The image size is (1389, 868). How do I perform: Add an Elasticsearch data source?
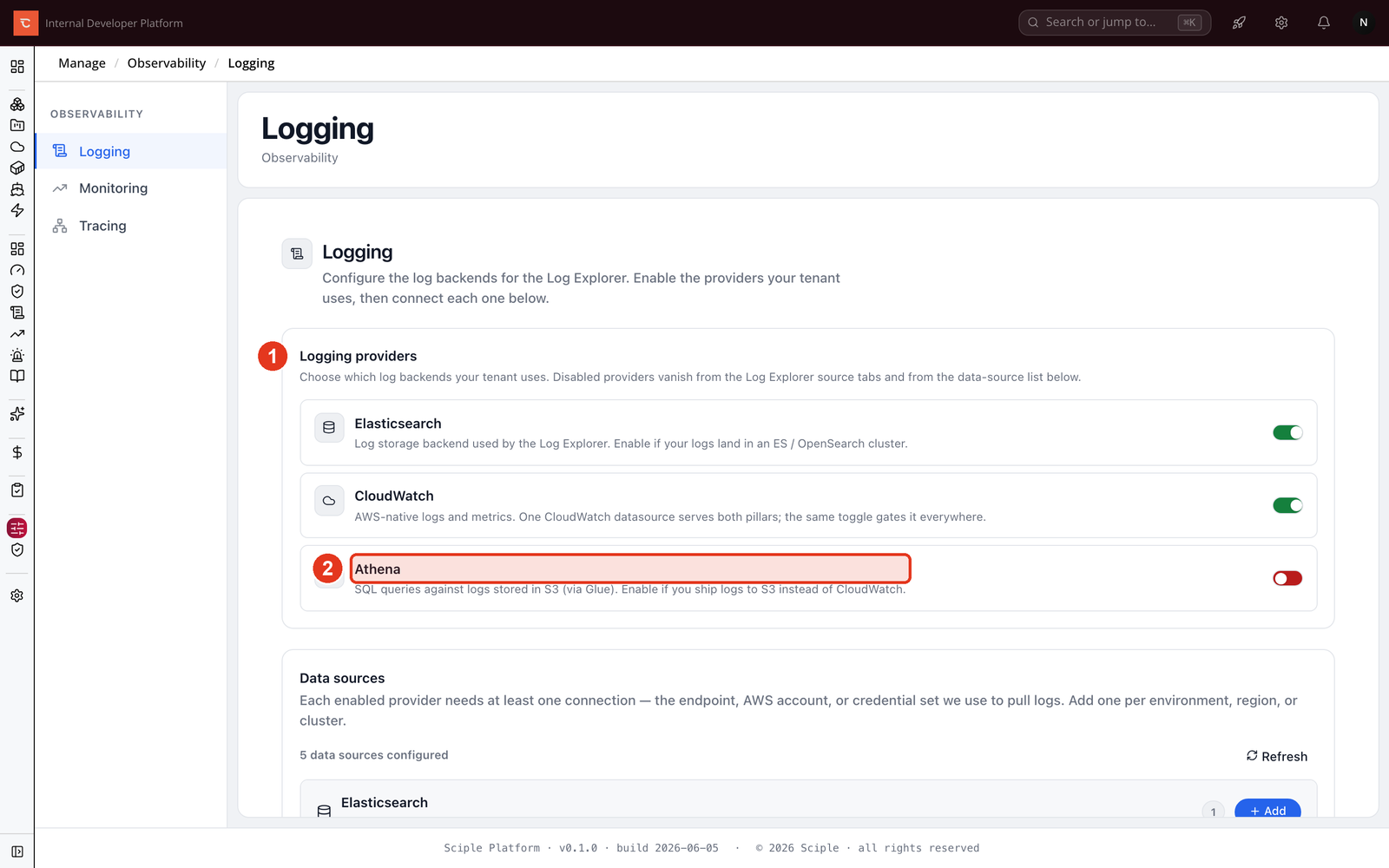pos(1267,810)
